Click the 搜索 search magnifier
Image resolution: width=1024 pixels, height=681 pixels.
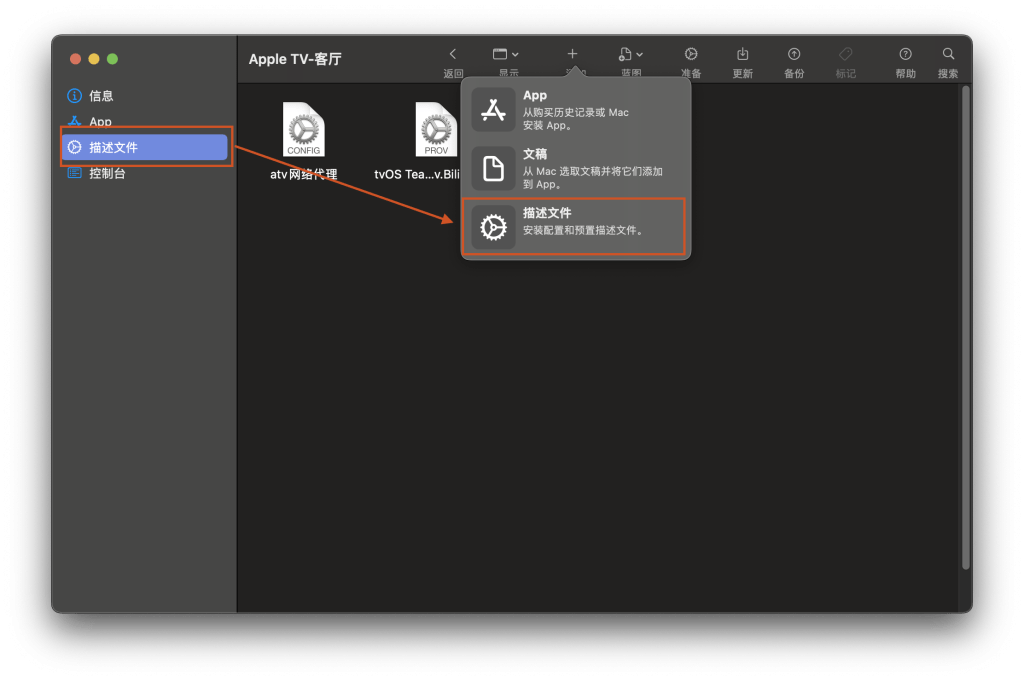(948, 54)
